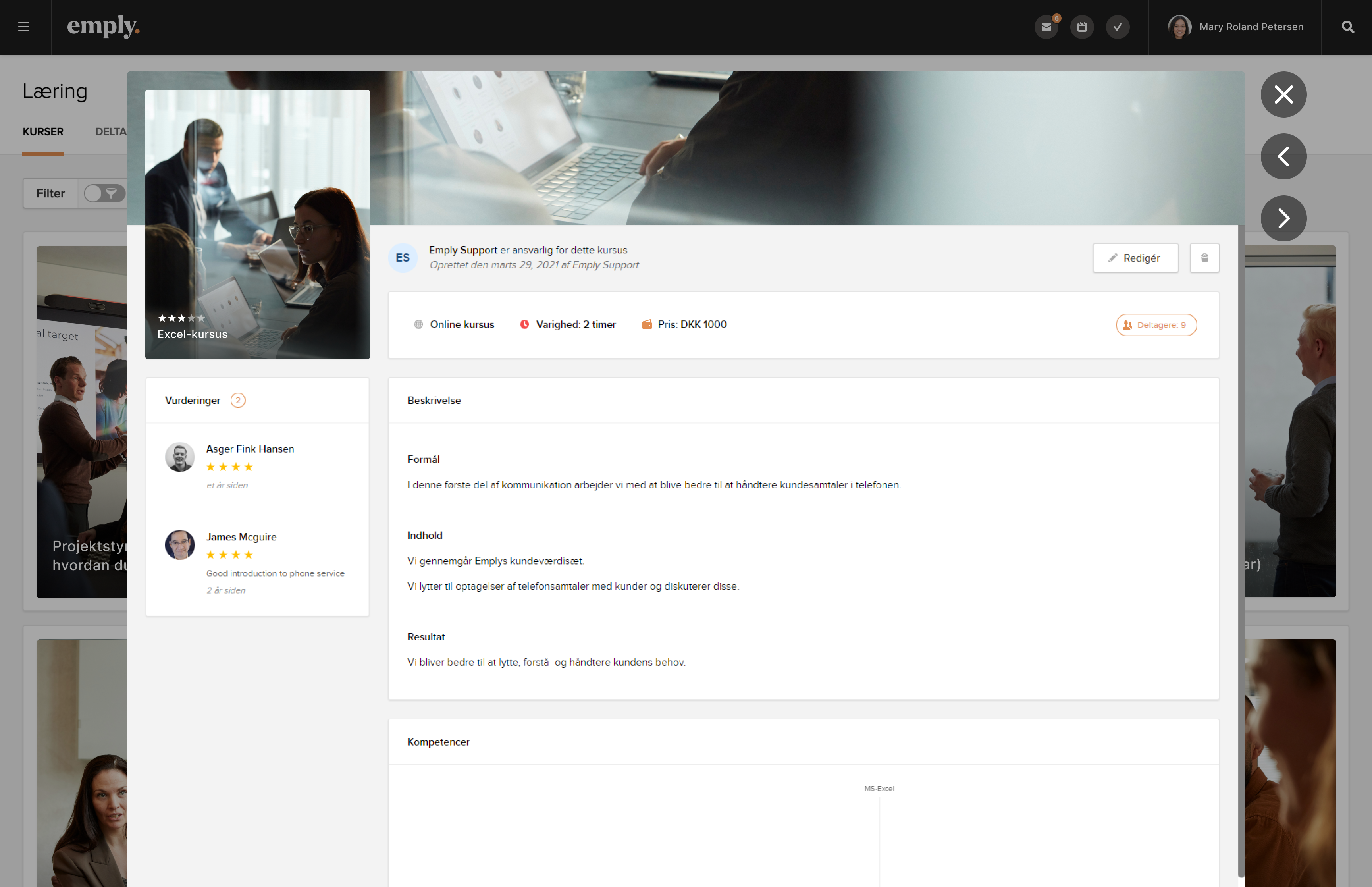Click the Emply Support responsible name
The width and height of the screenshot is (1372, 887).
click(463, 250)
